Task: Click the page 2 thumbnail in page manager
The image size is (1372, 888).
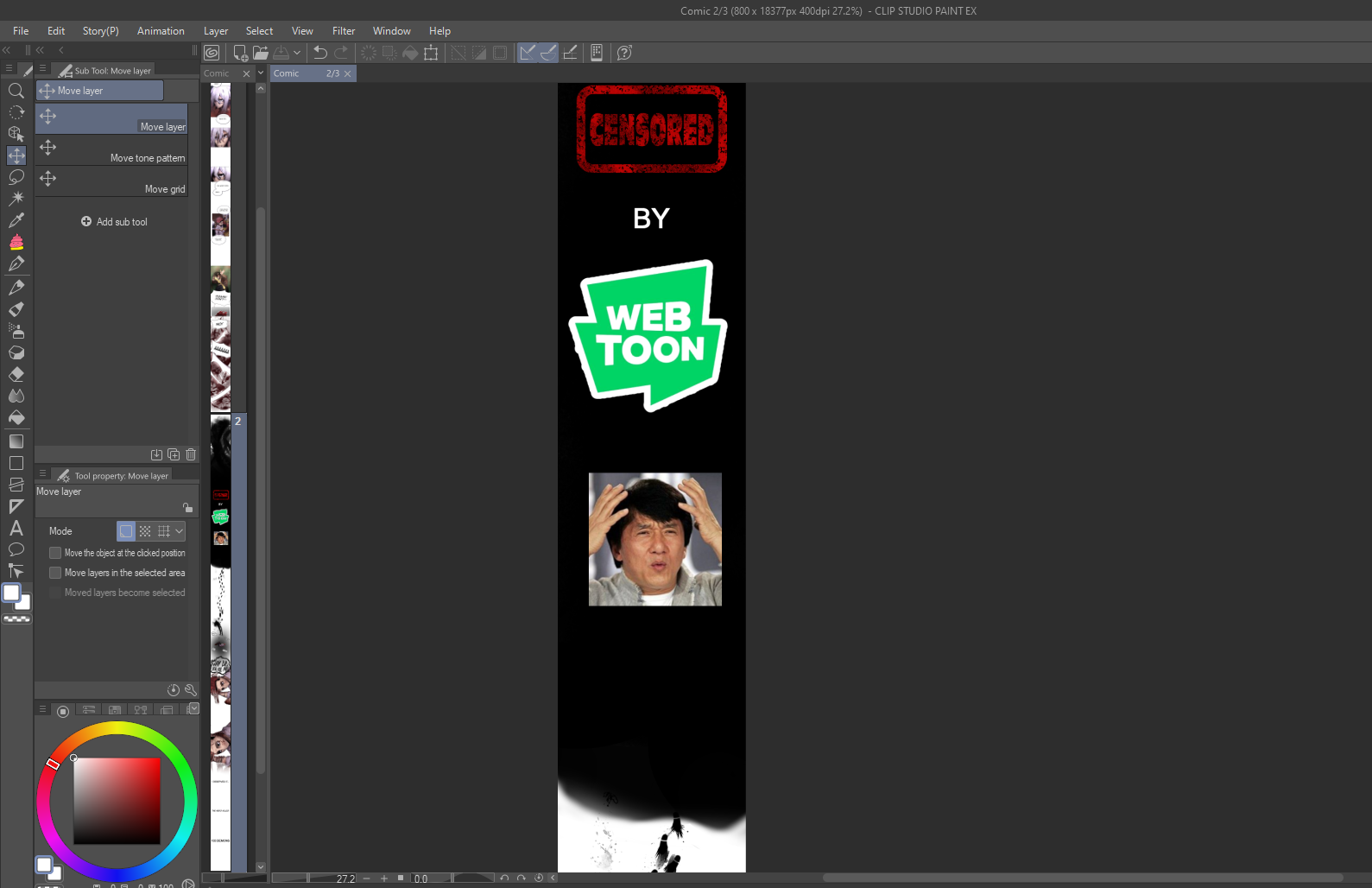Action: coord(221,642)
